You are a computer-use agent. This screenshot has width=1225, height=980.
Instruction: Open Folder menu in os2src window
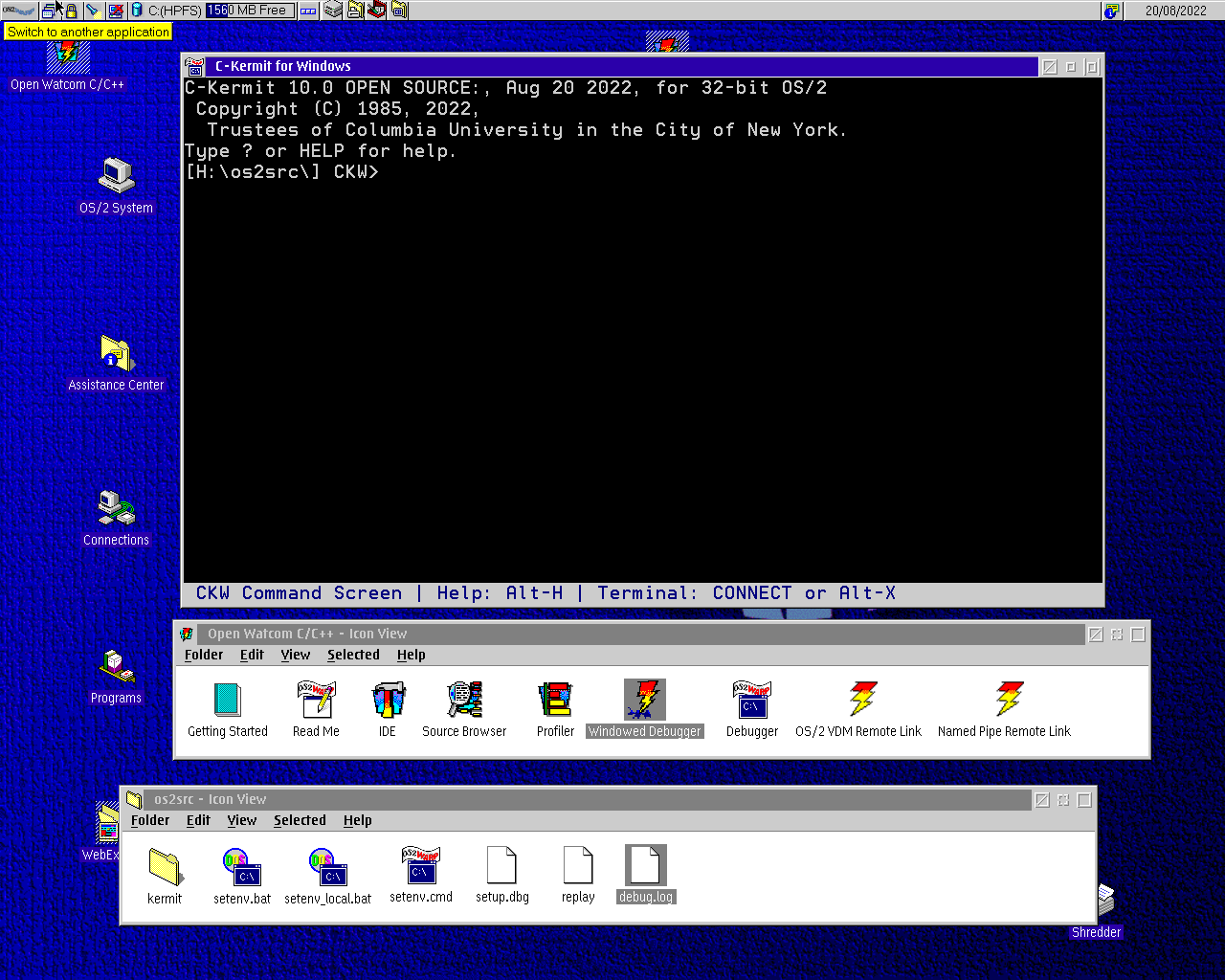tap(150, 820)
